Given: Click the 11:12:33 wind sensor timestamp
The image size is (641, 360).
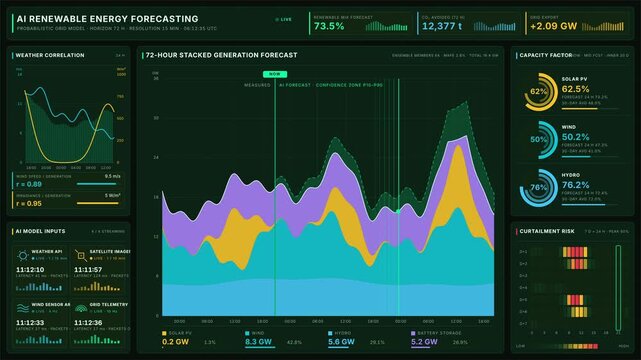Looking at the screenshot, I should click(x=30, y=322).
